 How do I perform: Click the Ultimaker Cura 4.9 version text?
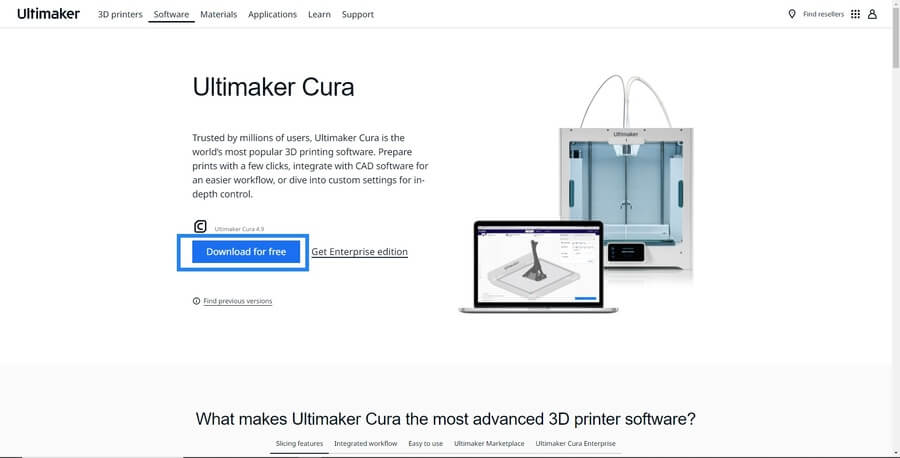tap(239, 229)
